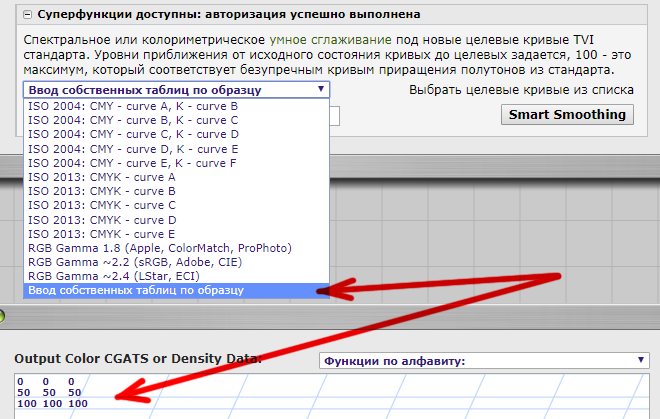Choose RGB Gamma ~2.4 (LStar, ECI)
The image size is (660, 419).
[130, 275]
